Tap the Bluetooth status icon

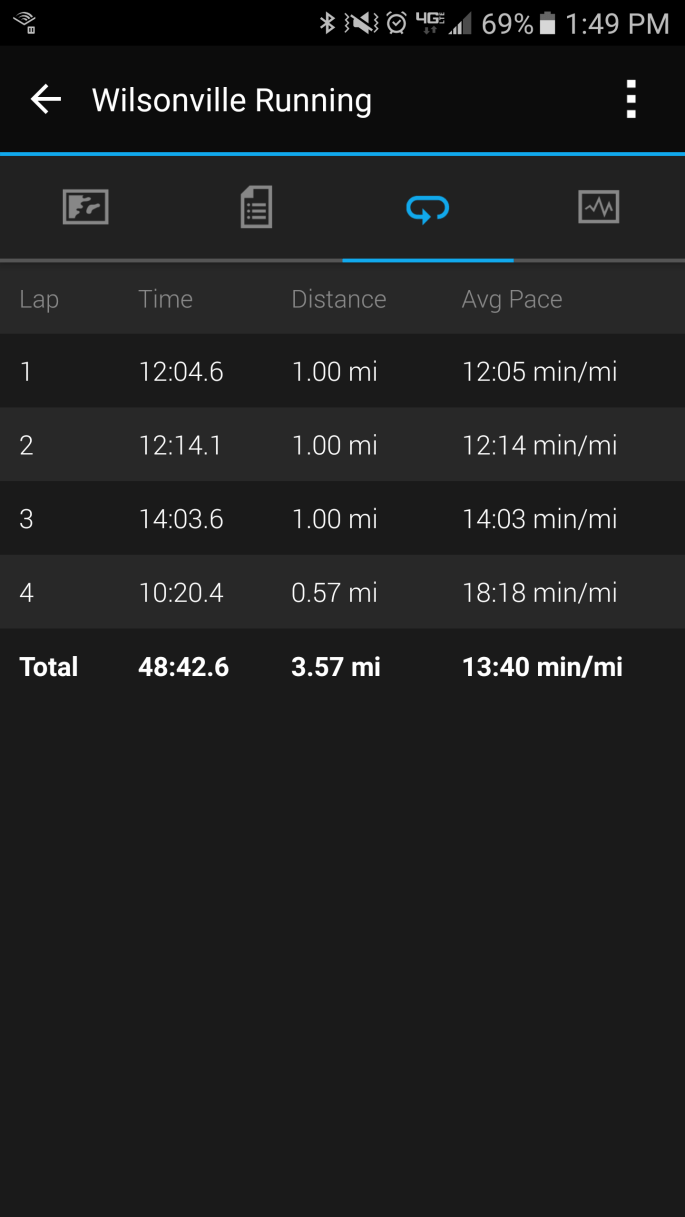coord(327,23)
